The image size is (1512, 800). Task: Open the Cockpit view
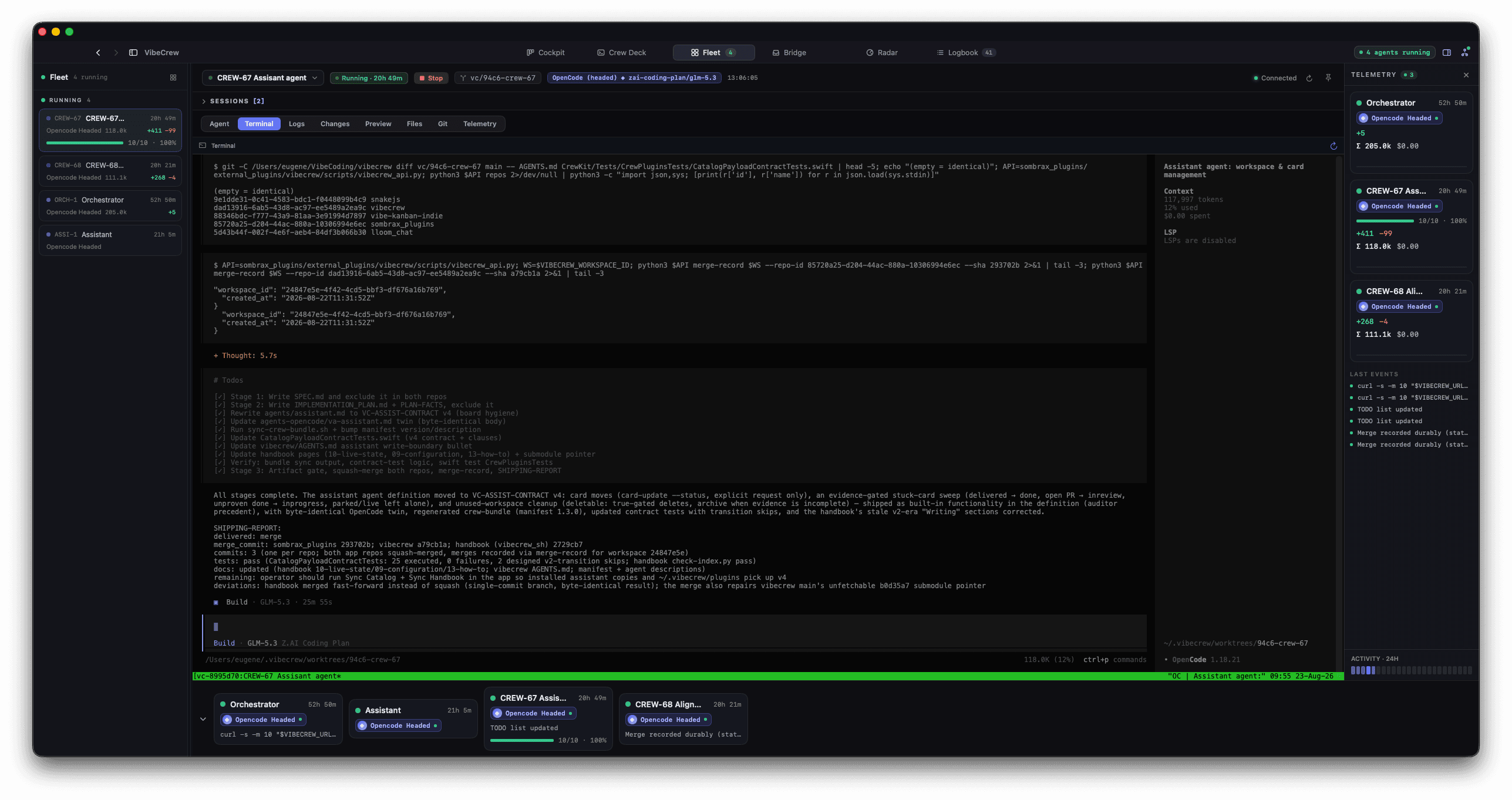545,53
